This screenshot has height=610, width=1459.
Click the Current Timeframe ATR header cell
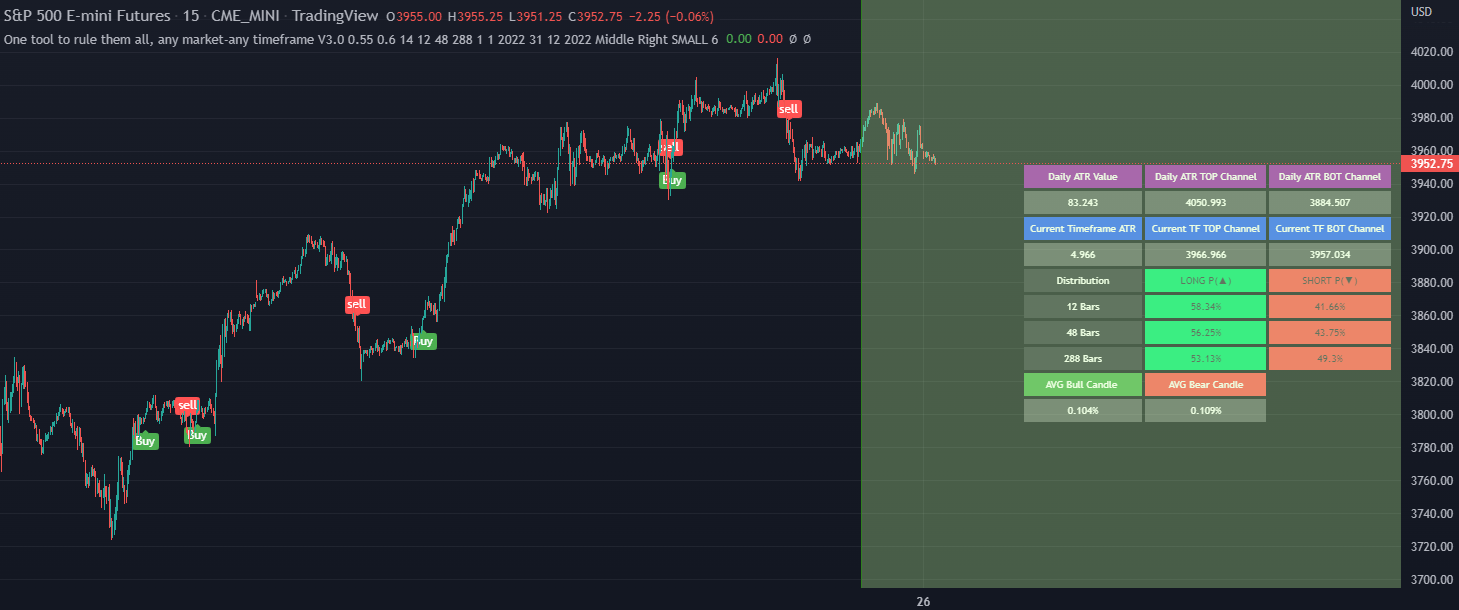[x=1082, y=229]
